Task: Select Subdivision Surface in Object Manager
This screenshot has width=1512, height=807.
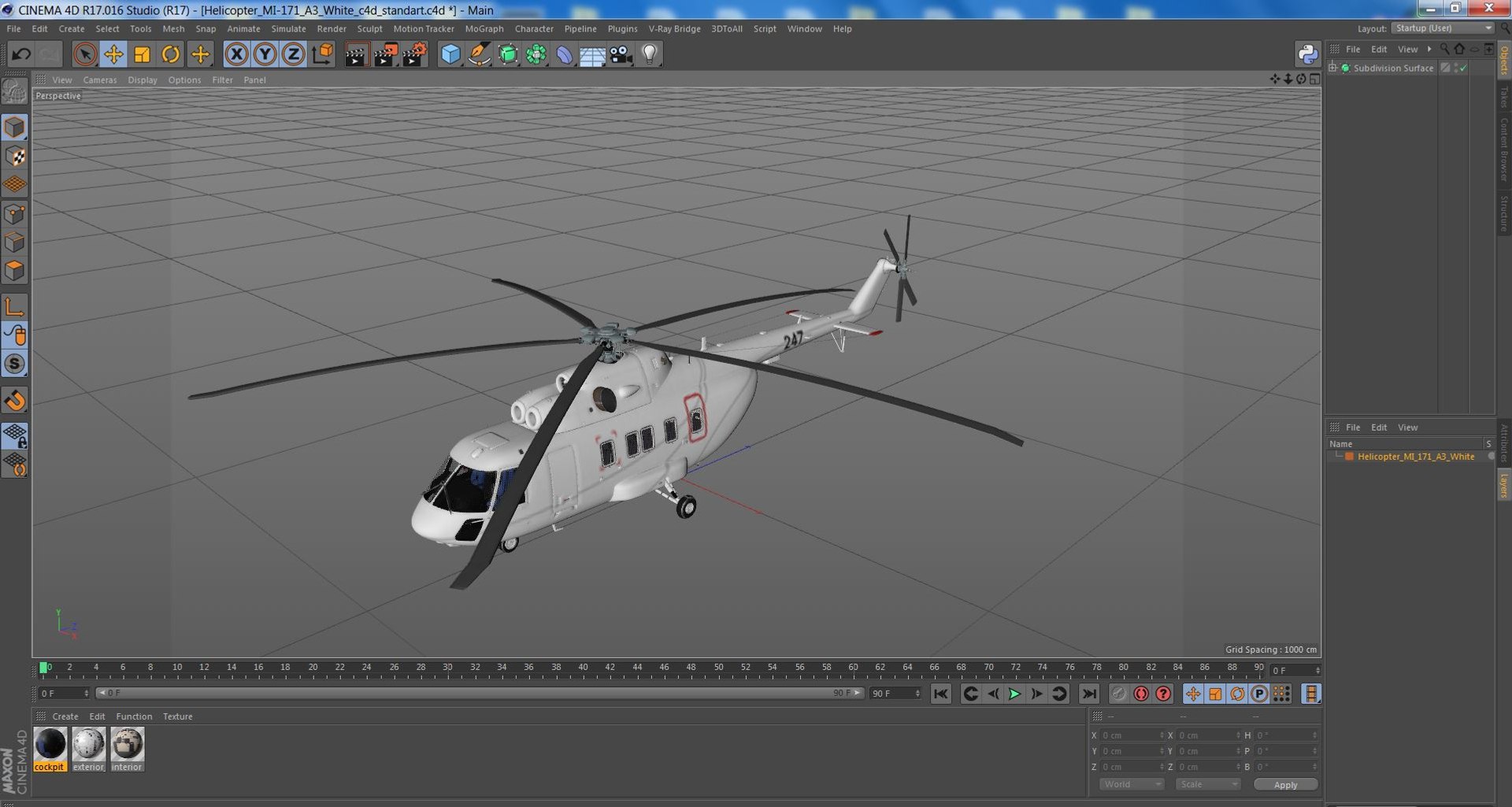Action: click(1393, 68)
